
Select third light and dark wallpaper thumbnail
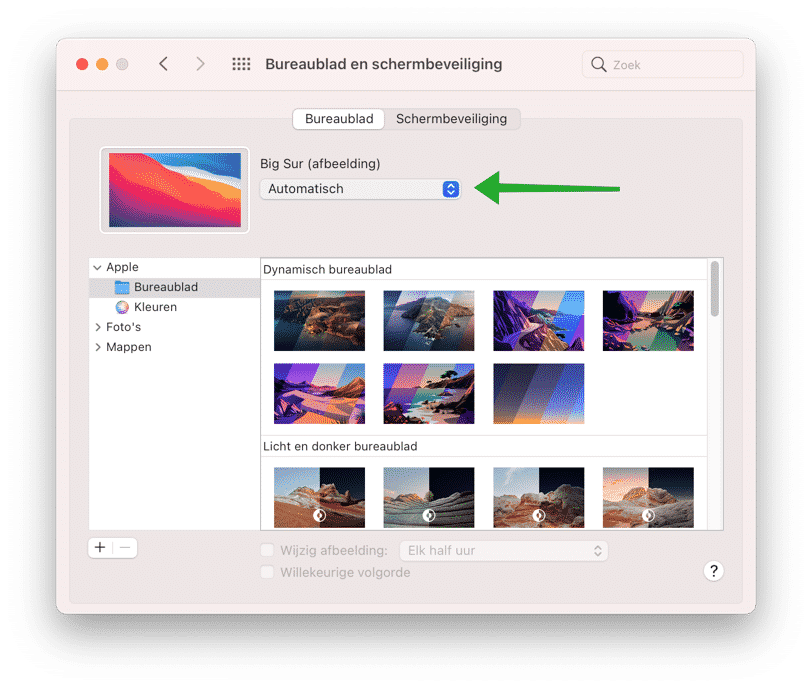click(539, 498)
